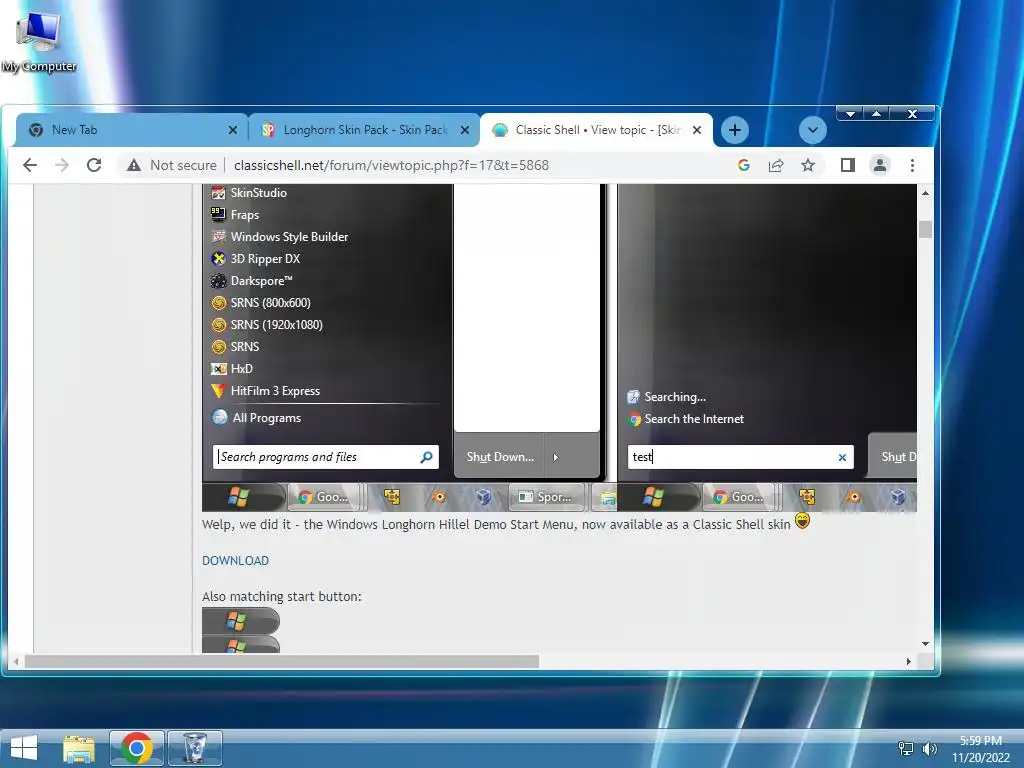Click the network tray icon
This screenshot has height=768, width=1024.
[906, 748]
